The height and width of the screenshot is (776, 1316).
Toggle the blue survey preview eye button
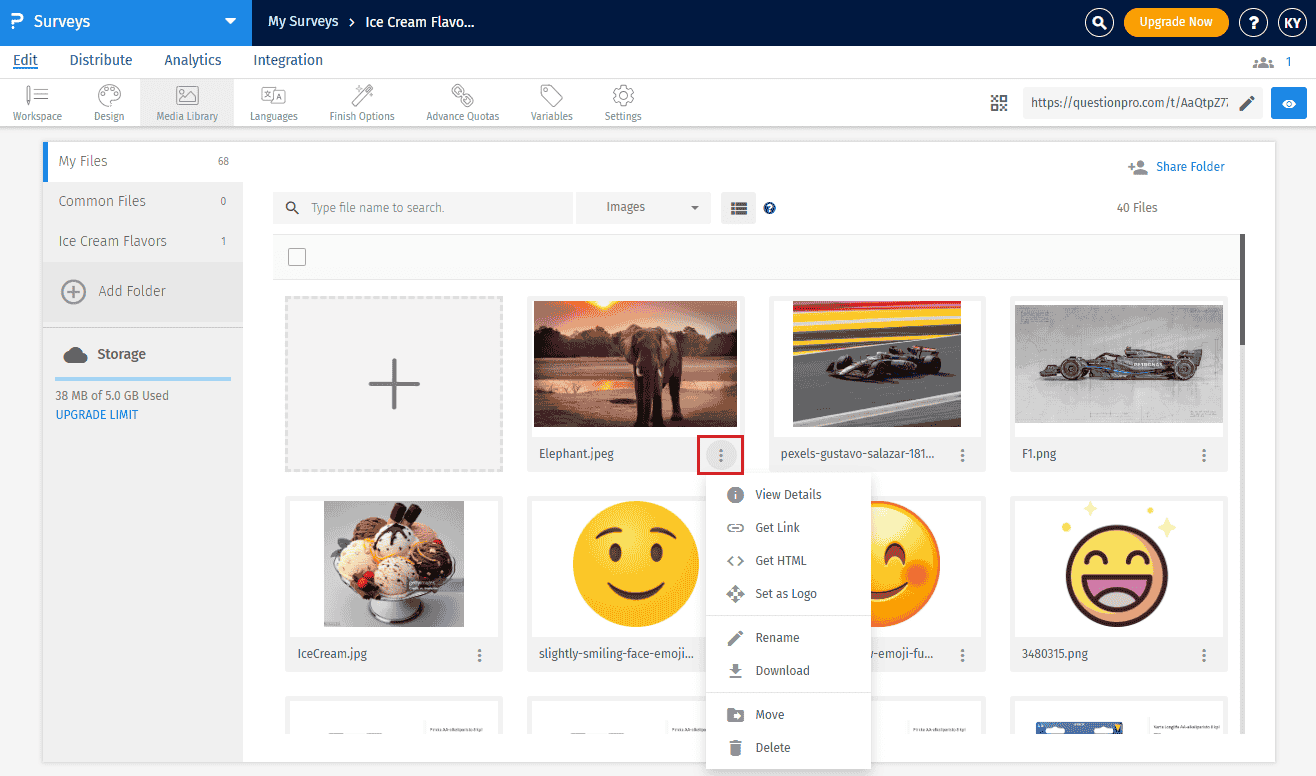click(1288, 102)
